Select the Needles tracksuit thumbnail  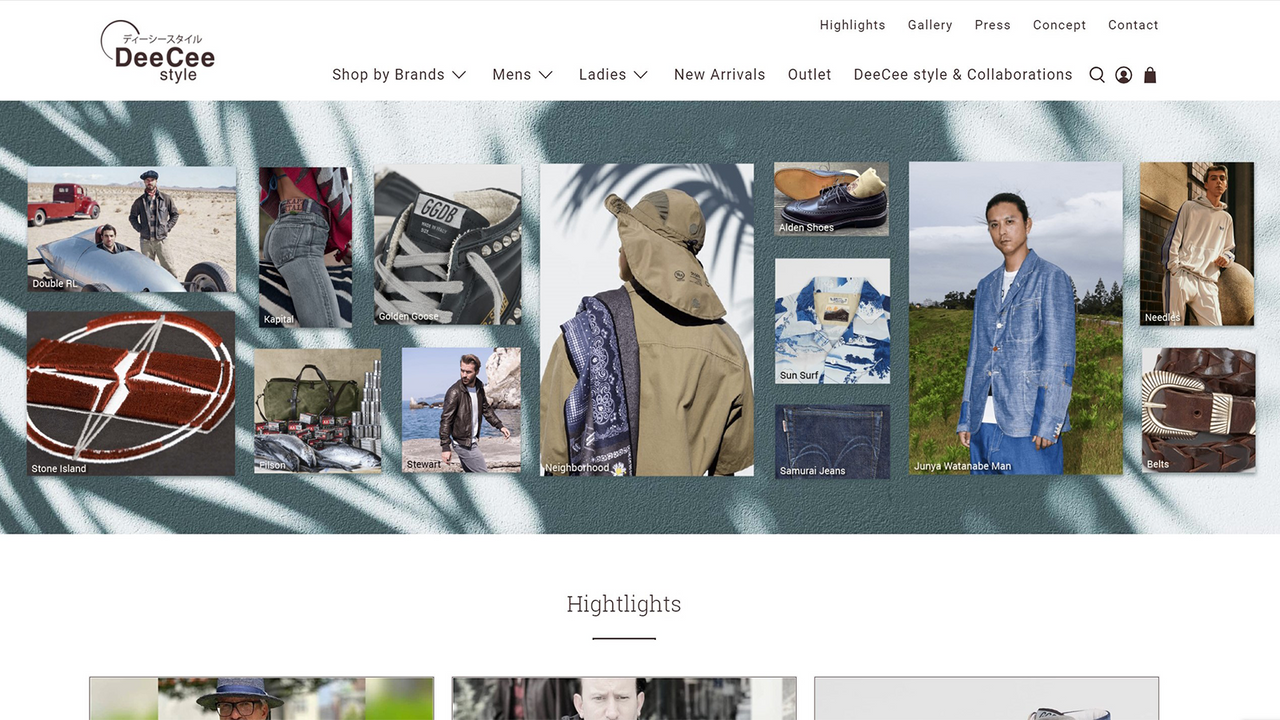(x=1197, y=244)
